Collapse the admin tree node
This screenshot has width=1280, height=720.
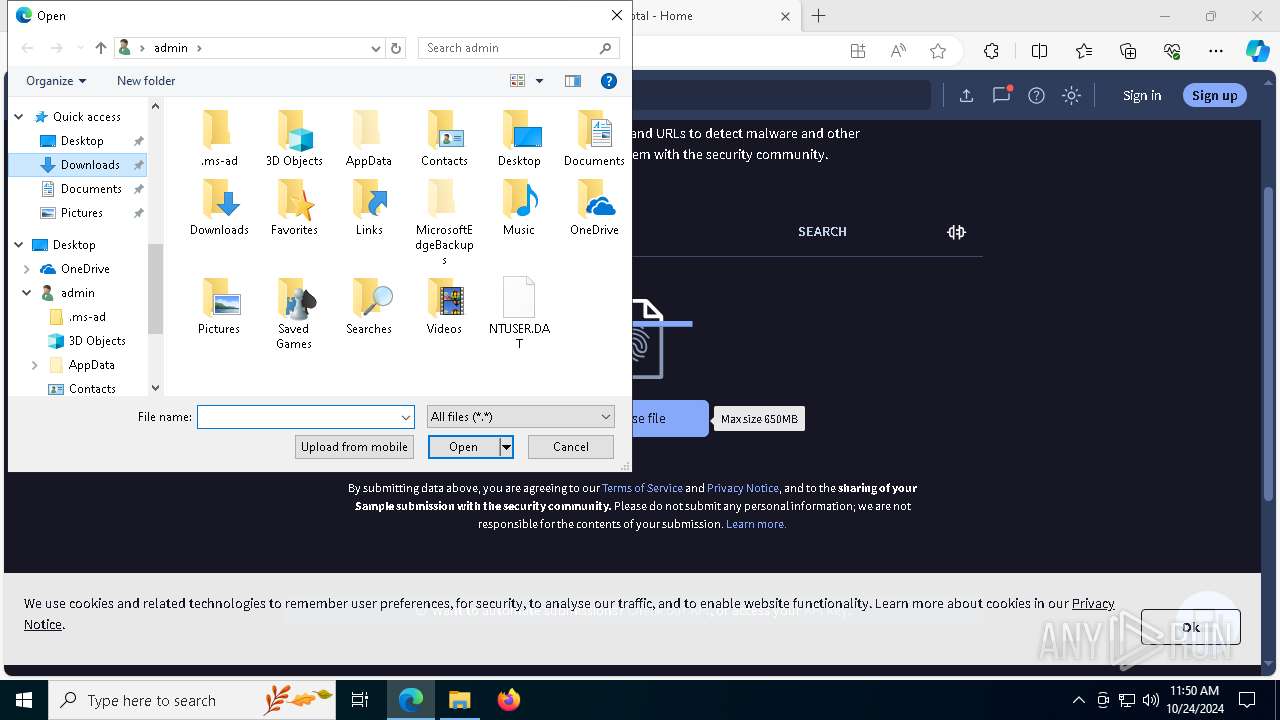pos(27,293)
